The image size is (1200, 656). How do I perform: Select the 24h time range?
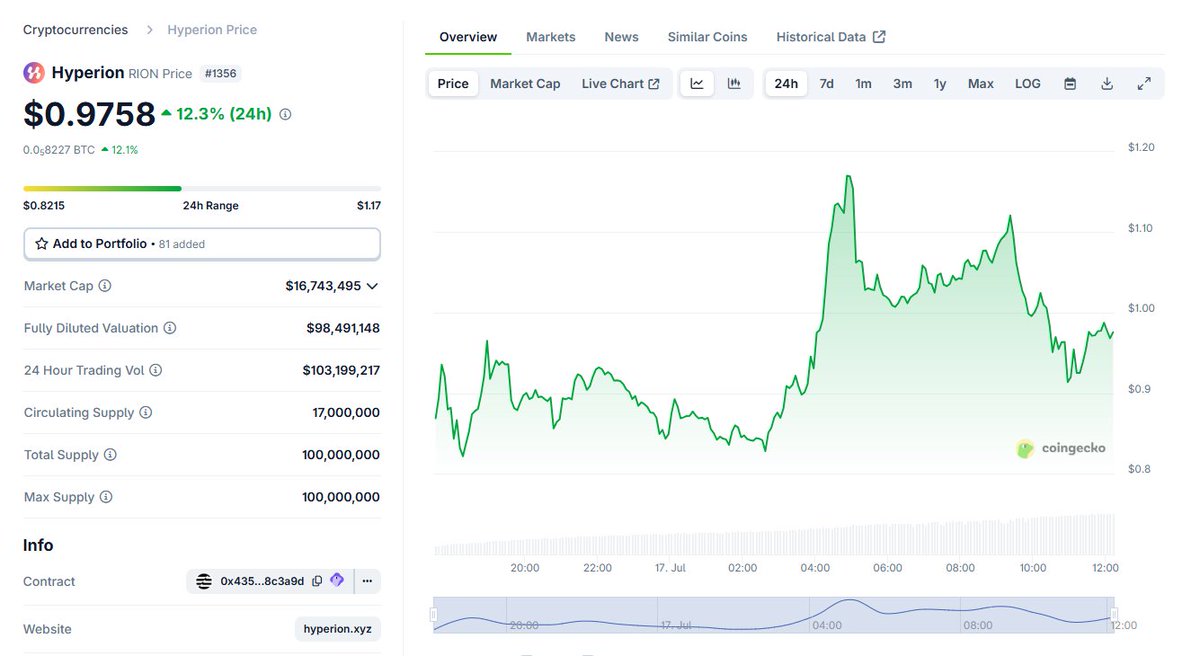tap(786, 84)
